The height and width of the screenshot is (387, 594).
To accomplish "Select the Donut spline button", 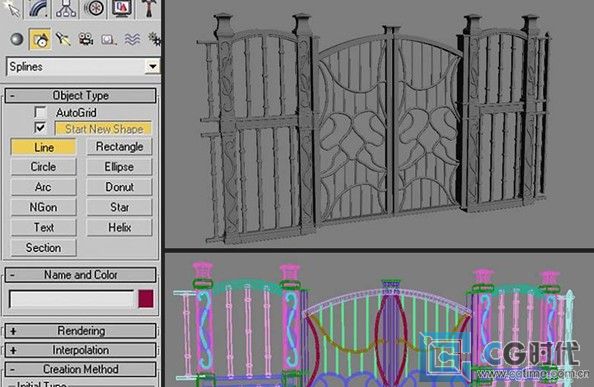I will [x=119, y=187].
